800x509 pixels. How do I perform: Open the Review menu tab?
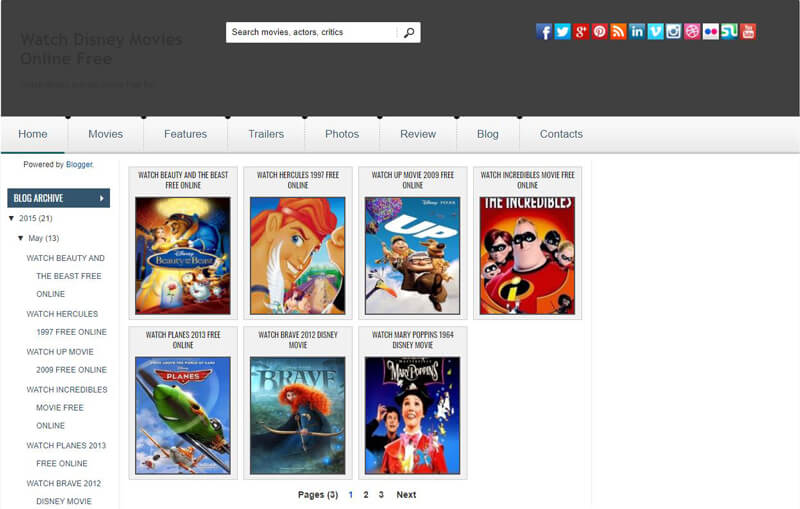(x=418, y=134)
